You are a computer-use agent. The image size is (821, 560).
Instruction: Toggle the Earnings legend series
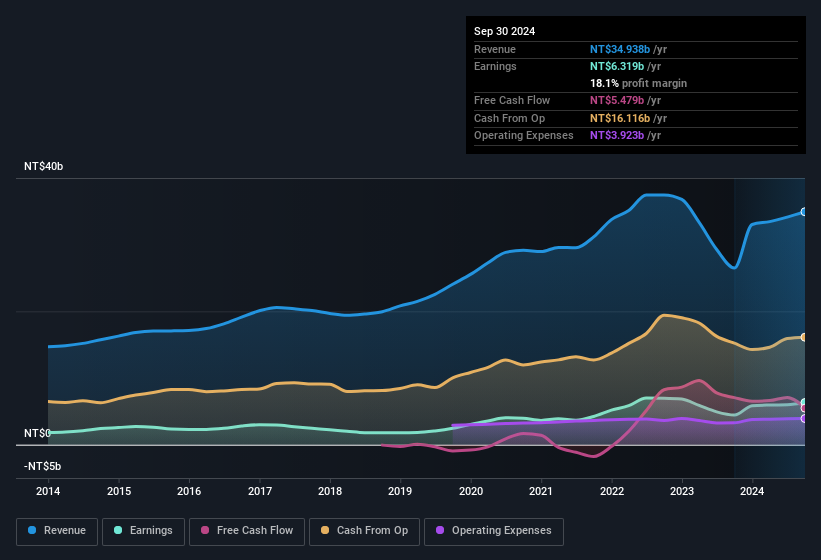click(143, 531)
